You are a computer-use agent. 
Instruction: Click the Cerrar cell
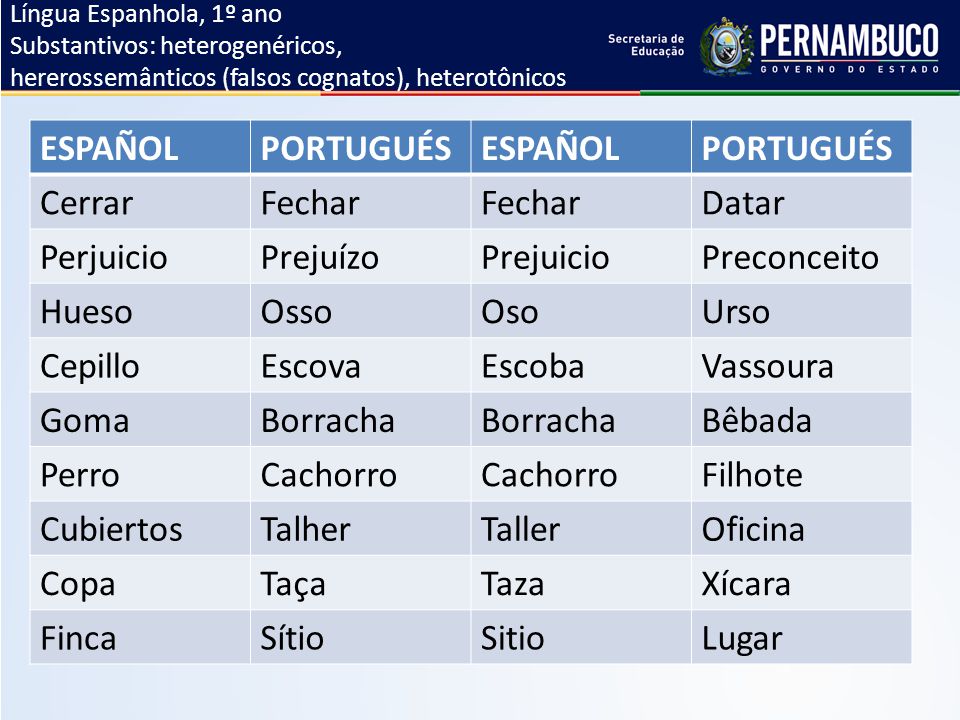coord(140,203)
